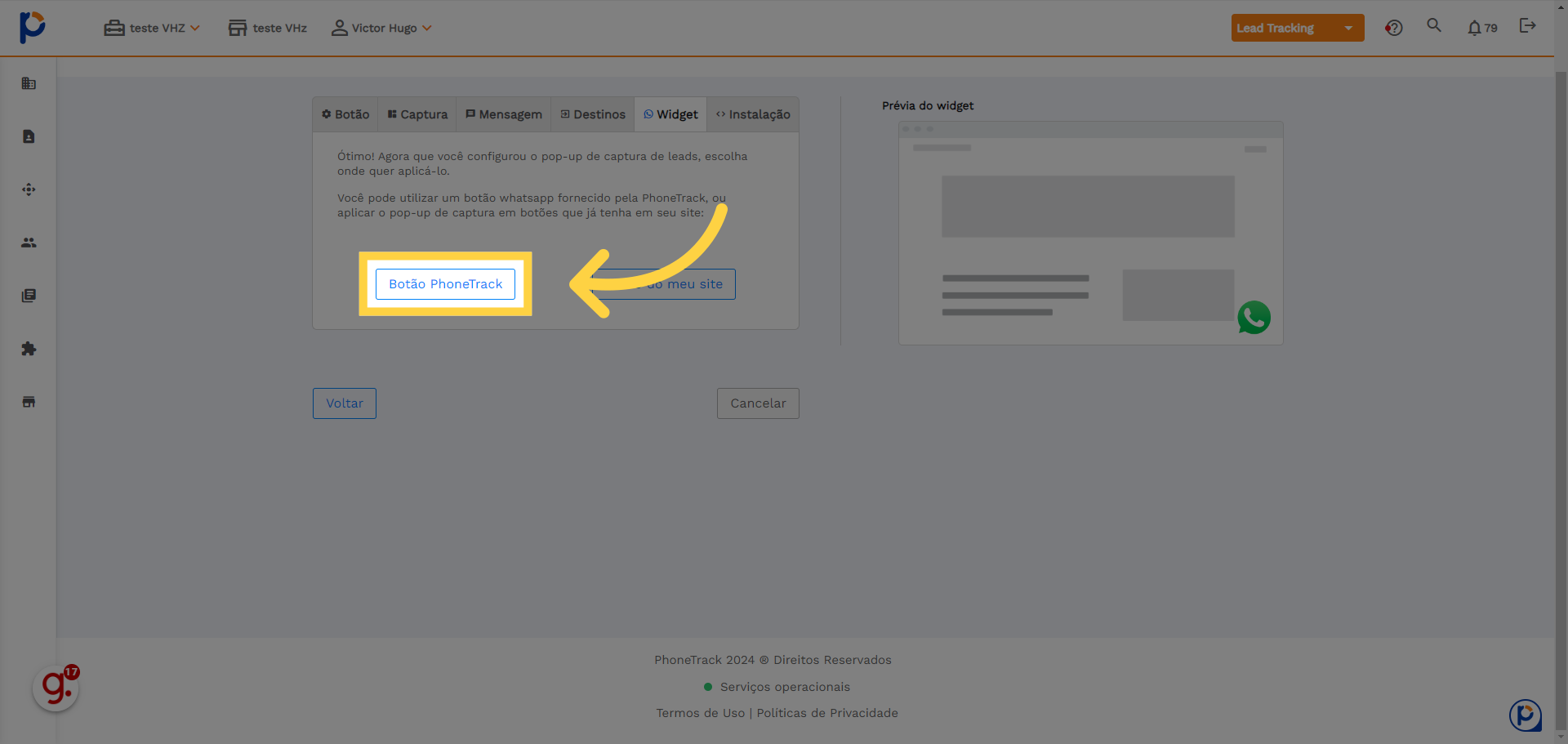This screenshot has height=744, width=1568.
Task: Click the widget preview mockup image
Action: 1091,233
